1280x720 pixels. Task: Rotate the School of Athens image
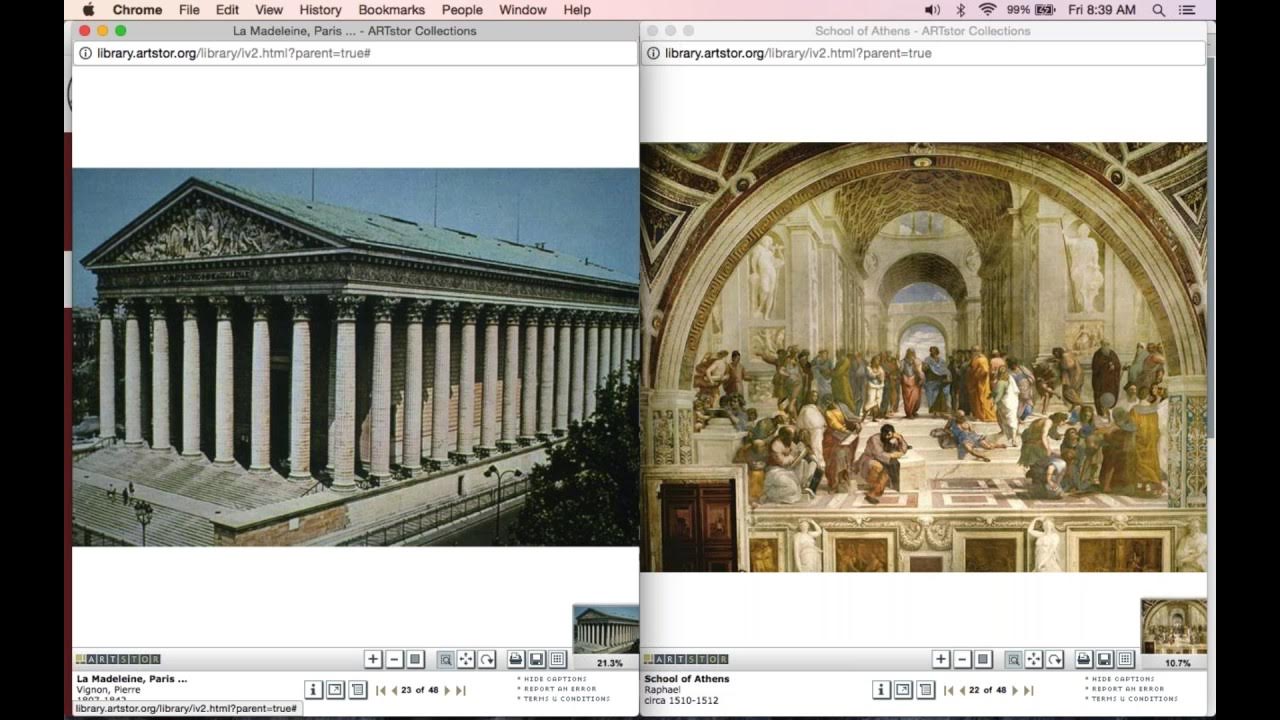tap(1054, 659)
